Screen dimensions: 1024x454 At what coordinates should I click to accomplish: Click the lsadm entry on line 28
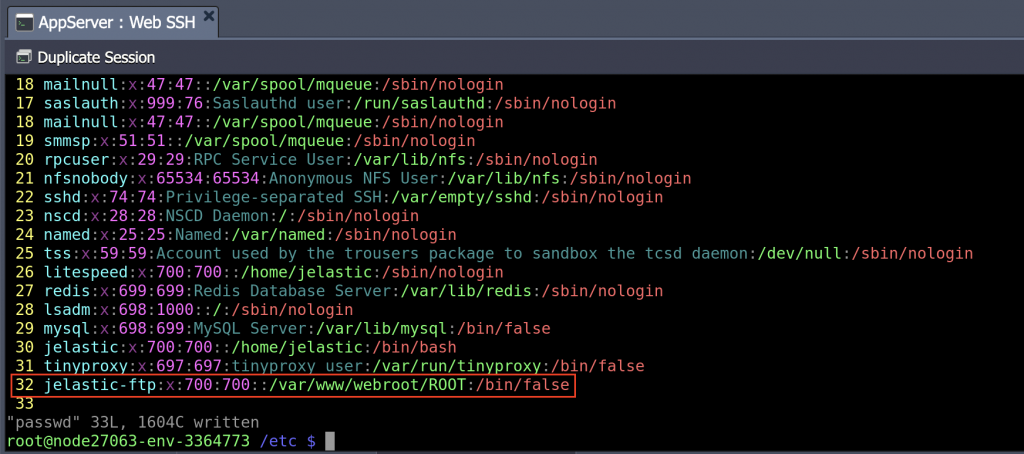pyautogui.click(x=184, y=309)
